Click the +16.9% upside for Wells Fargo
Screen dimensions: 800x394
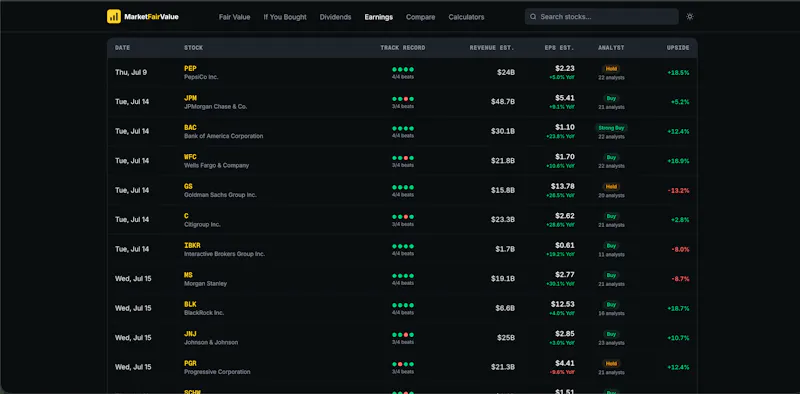678,161
